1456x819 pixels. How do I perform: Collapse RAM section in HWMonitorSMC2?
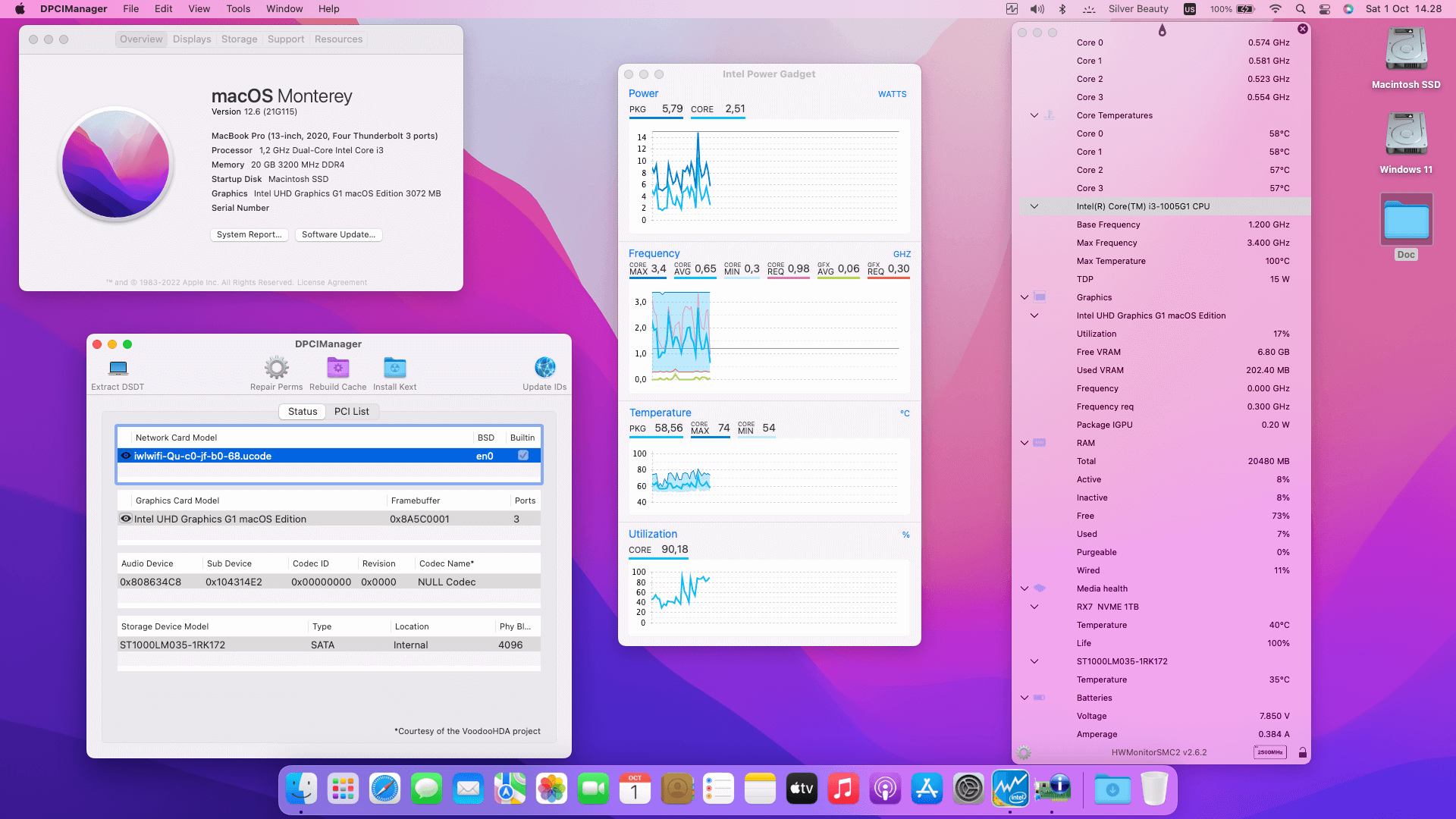(1025, 443)
